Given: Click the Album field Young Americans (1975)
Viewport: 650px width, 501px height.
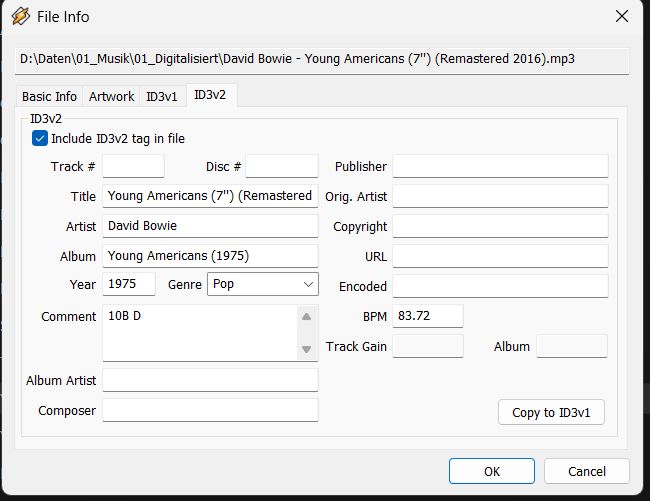Looking at the screenshot, I should [x=210, y=256].
